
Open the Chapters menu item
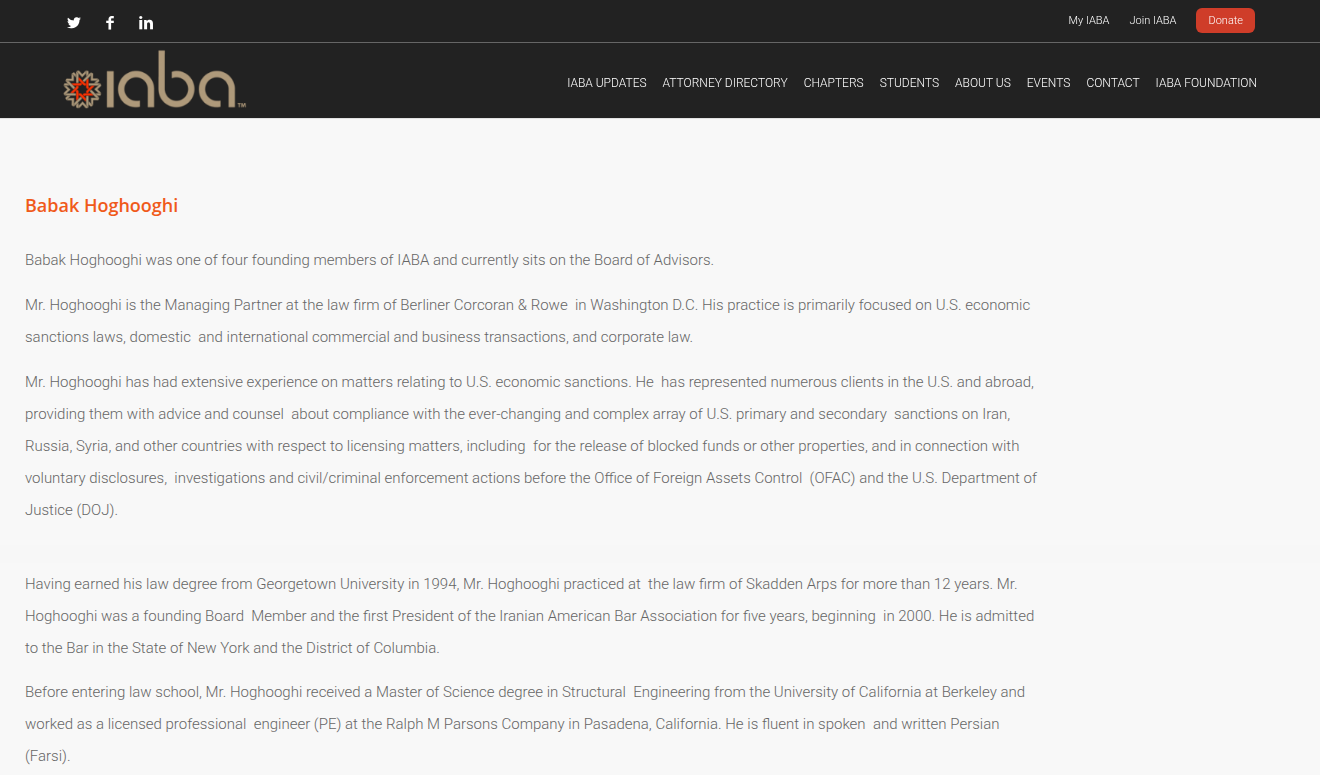(833, 83)
